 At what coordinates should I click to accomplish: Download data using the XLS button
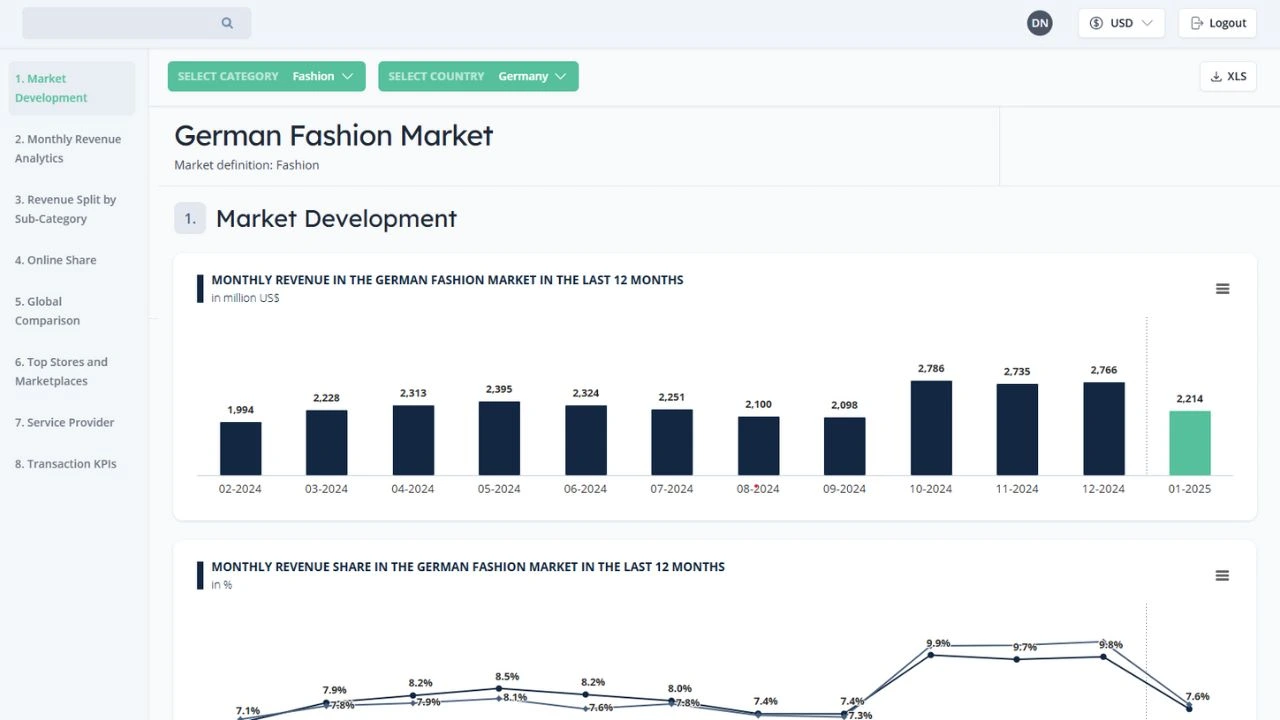1228,75
